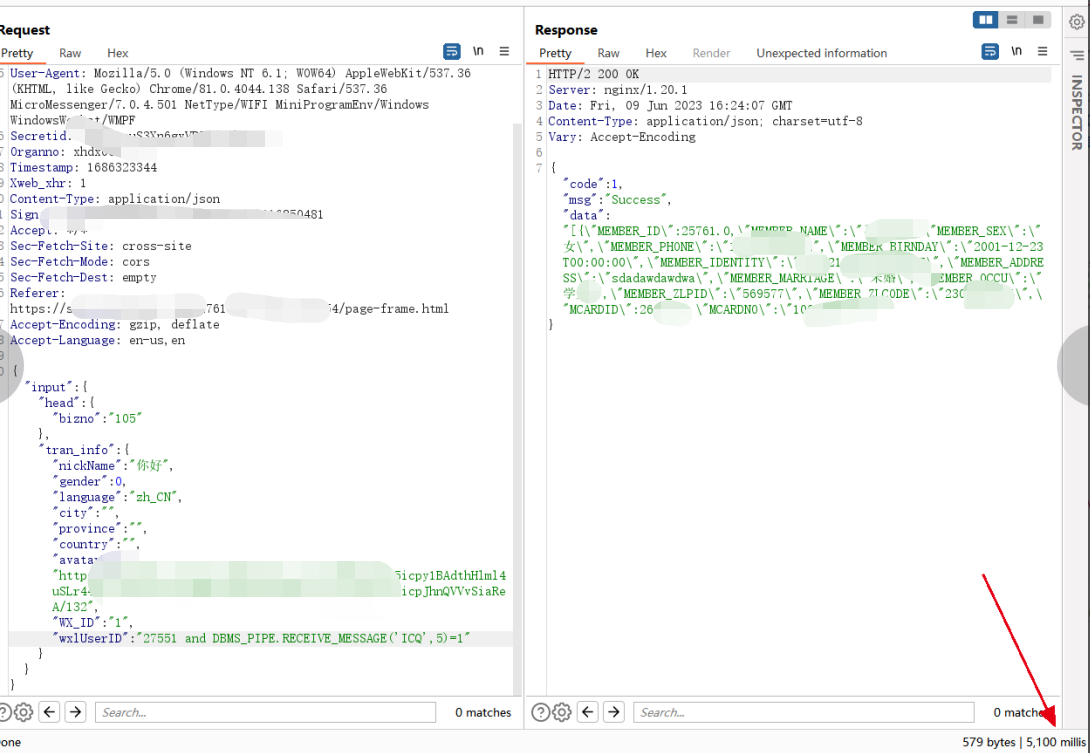Screen dimensions: 1090x753
Task: Show non-printable \n characters in Response panel
Action: (1016, 51)
